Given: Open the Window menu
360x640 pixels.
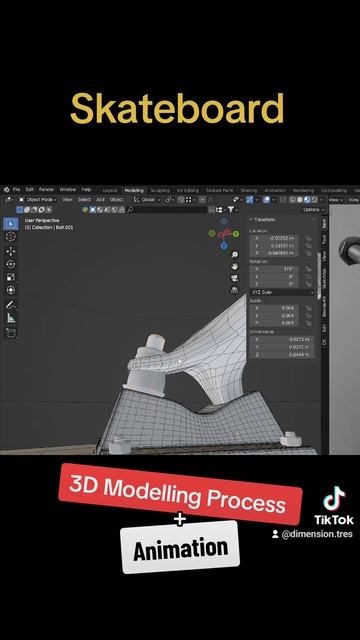Looking at the screenshot, I should (x=68, y=190).
